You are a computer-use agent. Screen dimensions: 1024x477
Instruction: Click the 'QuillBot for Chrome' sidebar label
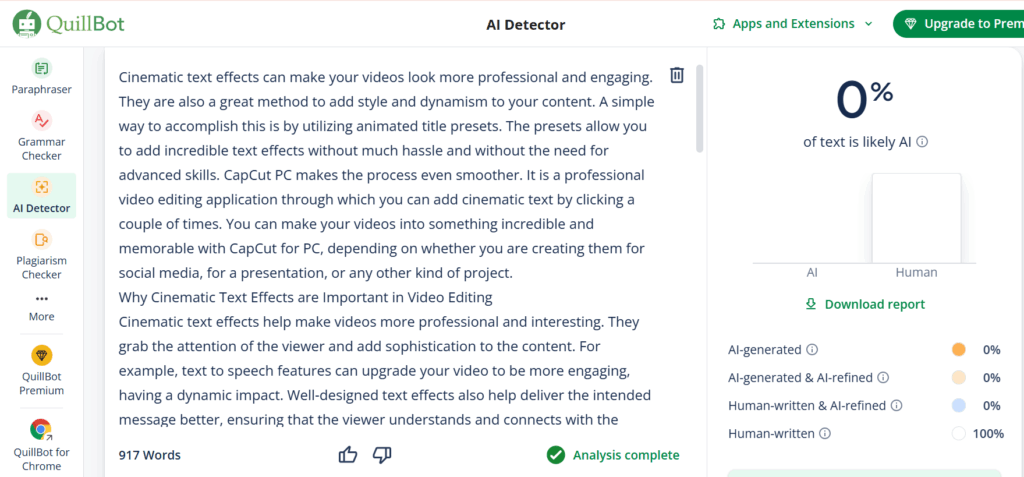(x=41, y=459)
